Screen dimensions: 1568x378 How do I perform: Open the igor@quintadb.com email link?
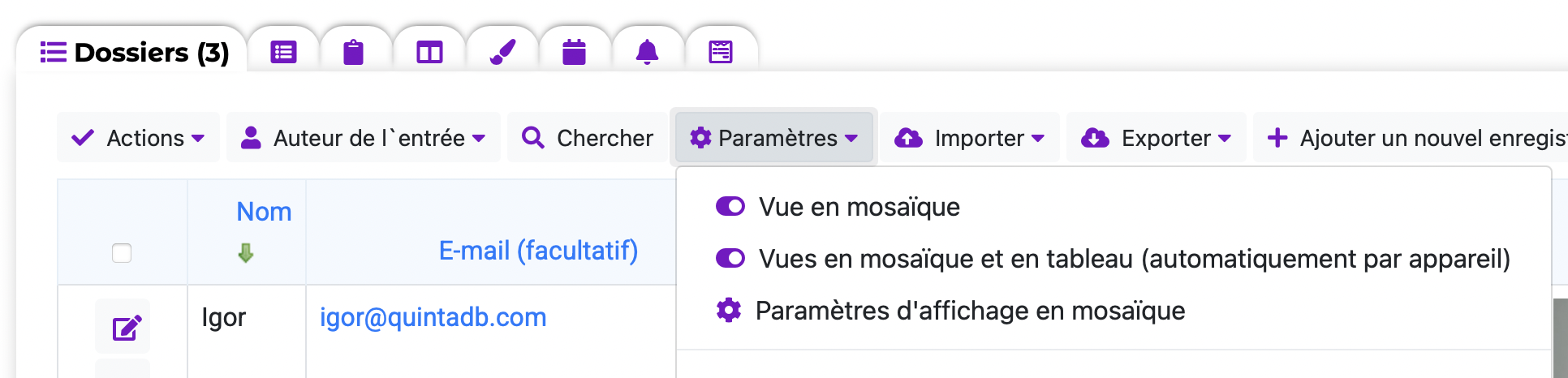click(x=433, y=317)
